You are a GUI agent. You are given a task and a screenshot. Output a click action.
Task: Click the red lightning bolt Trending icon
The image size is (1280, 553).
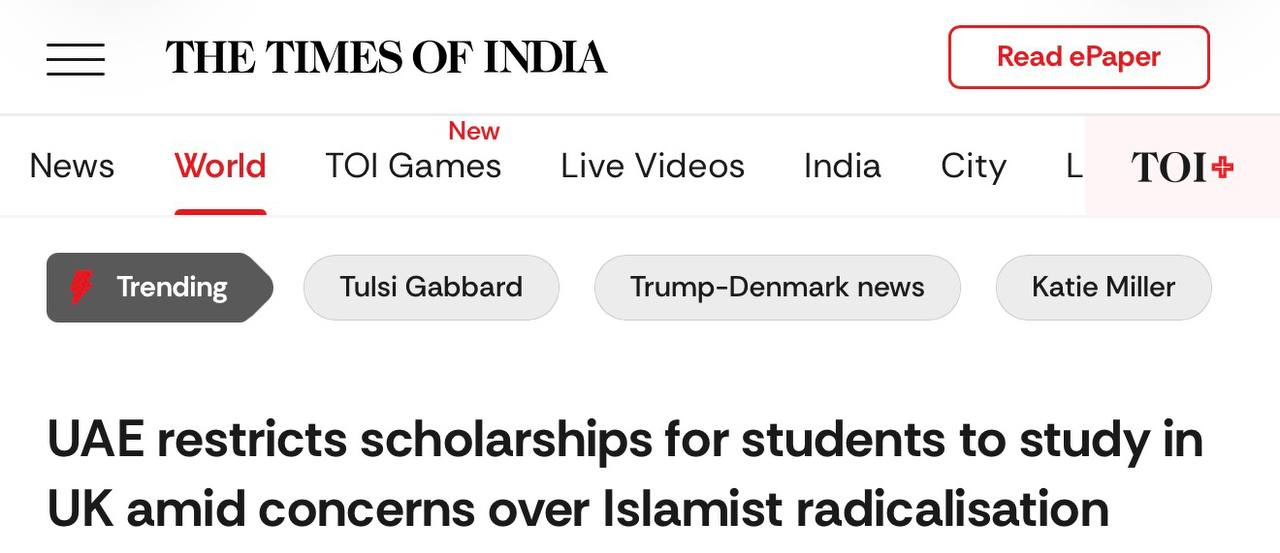[81, 288]
